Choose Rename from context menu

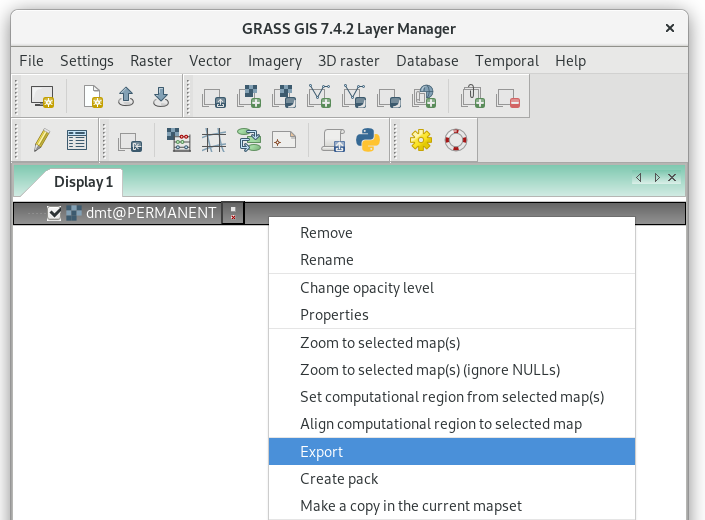pyautogui.click(x=452, y=260)
